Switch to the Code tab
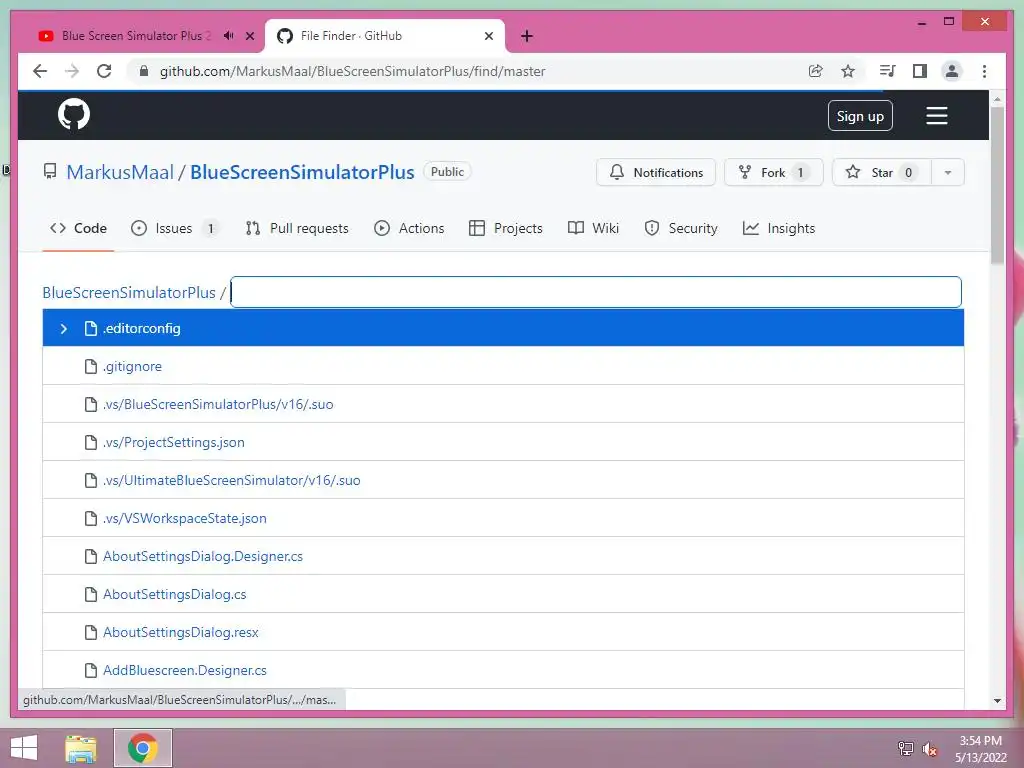The width and height of the screenshot is (1024, 768). (x=78, y=228)
